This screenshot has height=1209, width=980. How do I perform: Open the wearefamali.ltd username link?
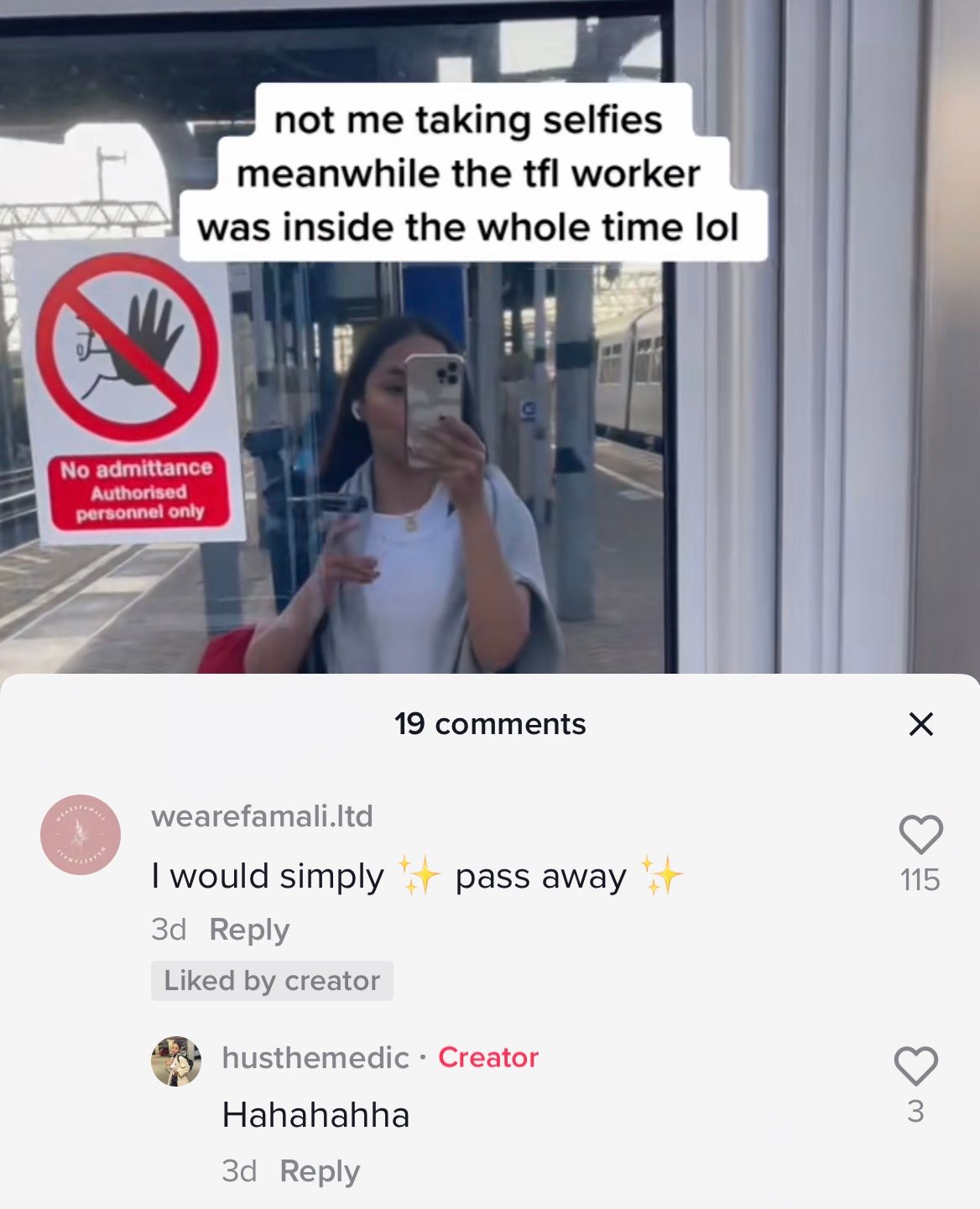pyautogui.click(x=262, y=816)
